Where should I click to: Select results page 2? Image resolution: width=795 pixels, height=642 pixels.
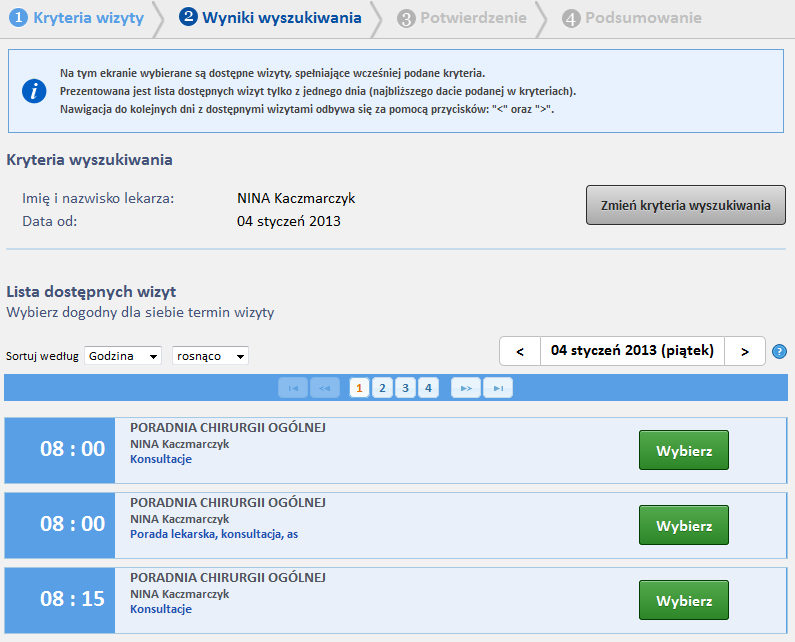point(382,388)
